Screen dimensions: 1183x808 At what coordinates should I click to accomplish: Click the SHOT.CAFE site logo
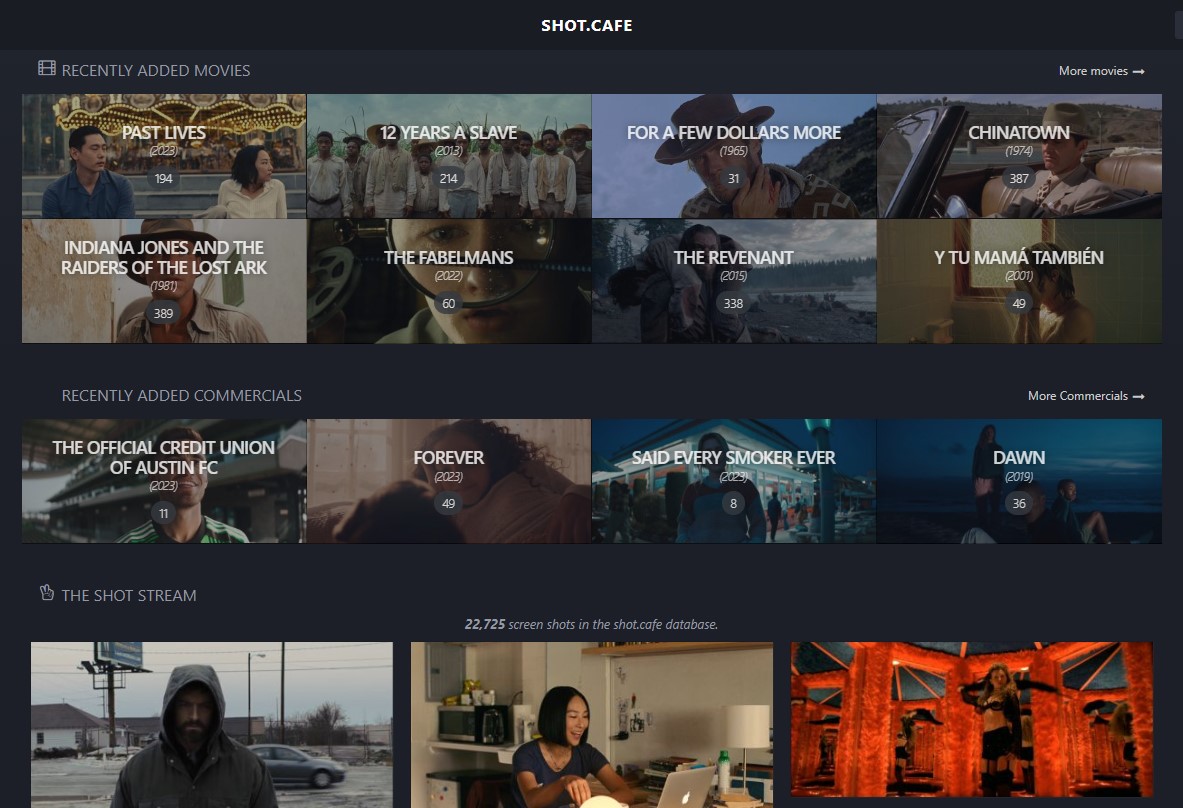586,26
